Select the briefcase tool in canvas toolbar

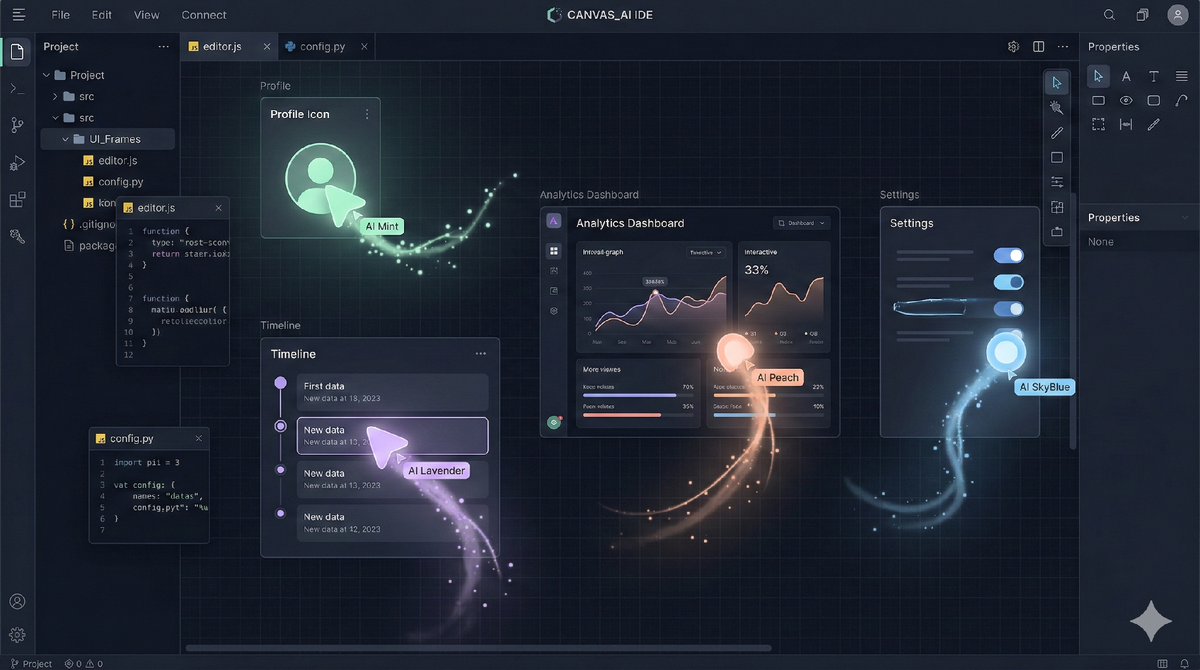click(1057, 232)
